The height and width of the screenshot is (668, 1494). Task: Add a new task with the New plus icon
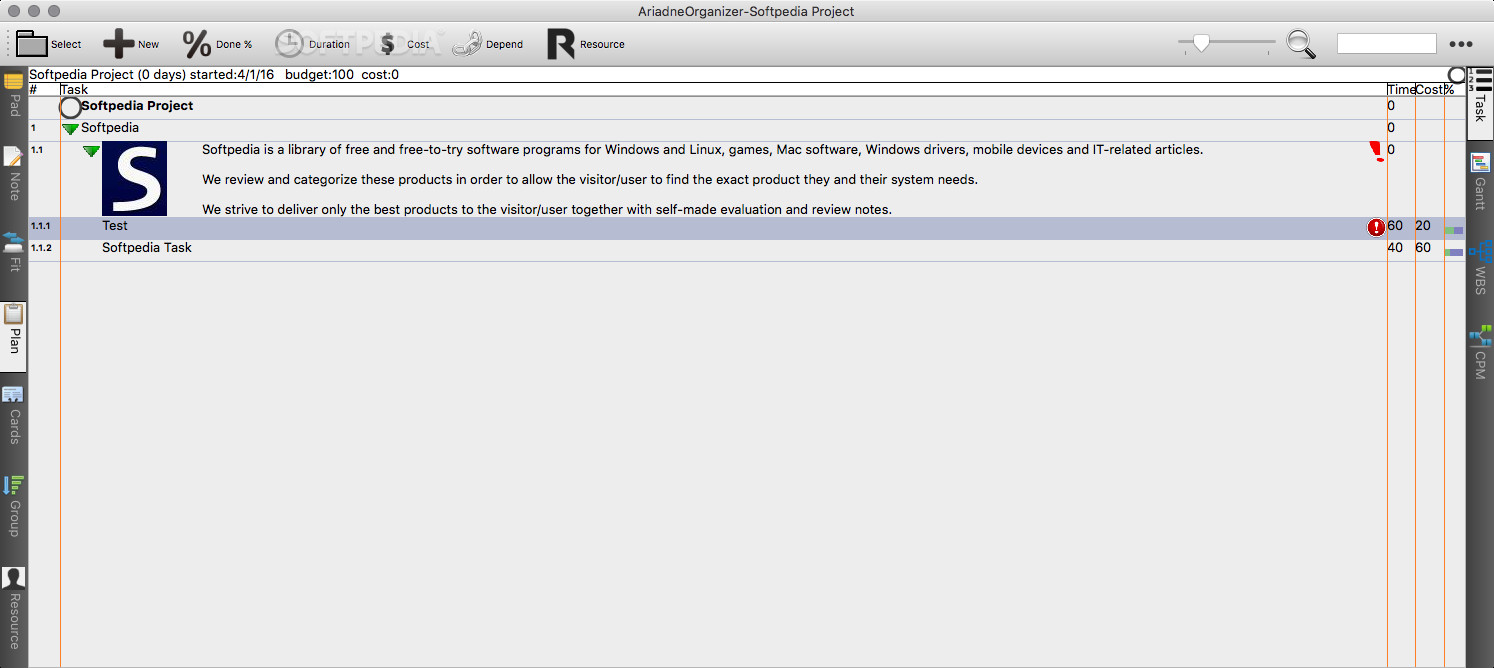pos(119,44)
